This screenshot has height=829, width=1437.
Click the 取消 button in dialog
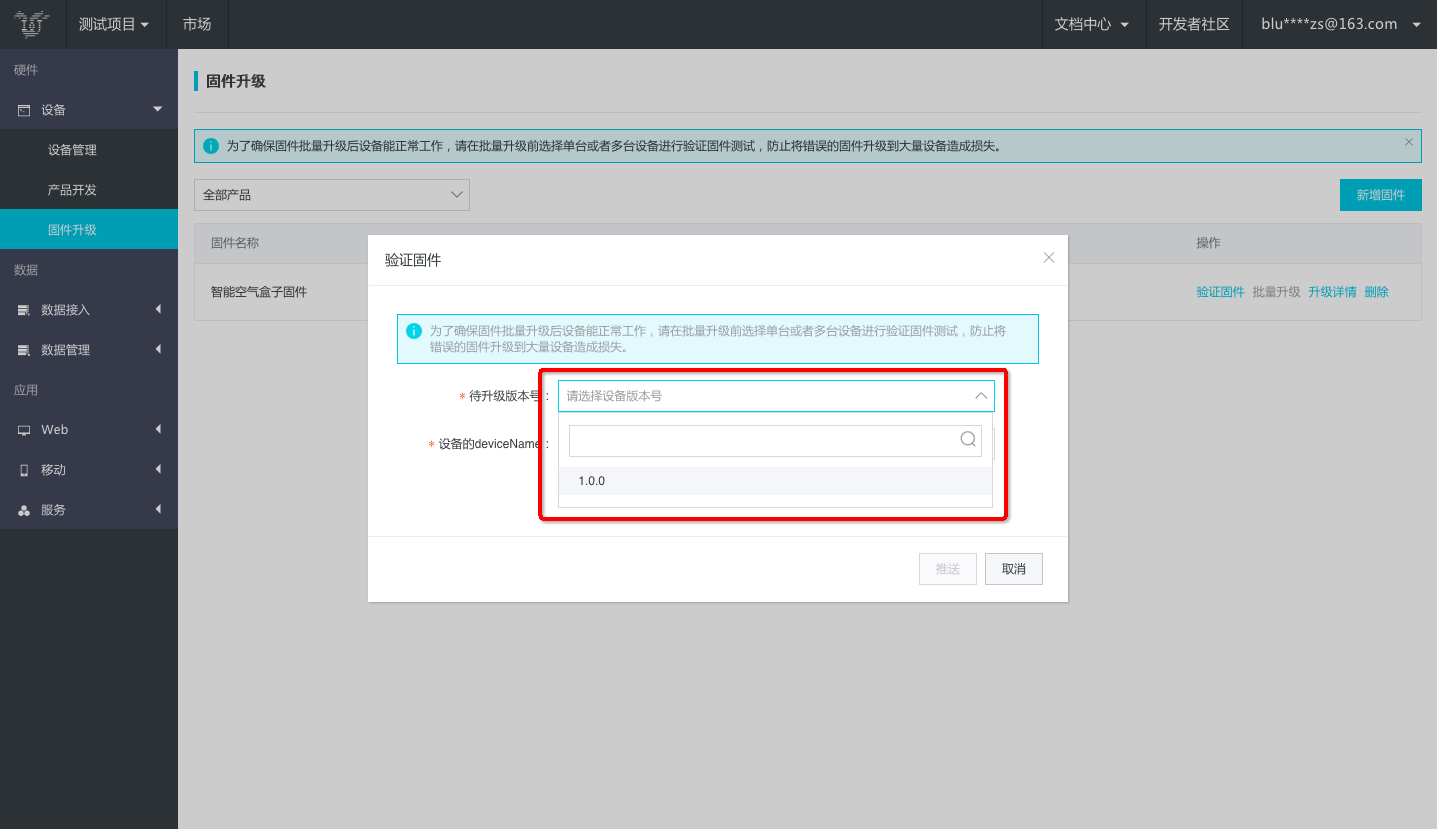(1014, 569)
